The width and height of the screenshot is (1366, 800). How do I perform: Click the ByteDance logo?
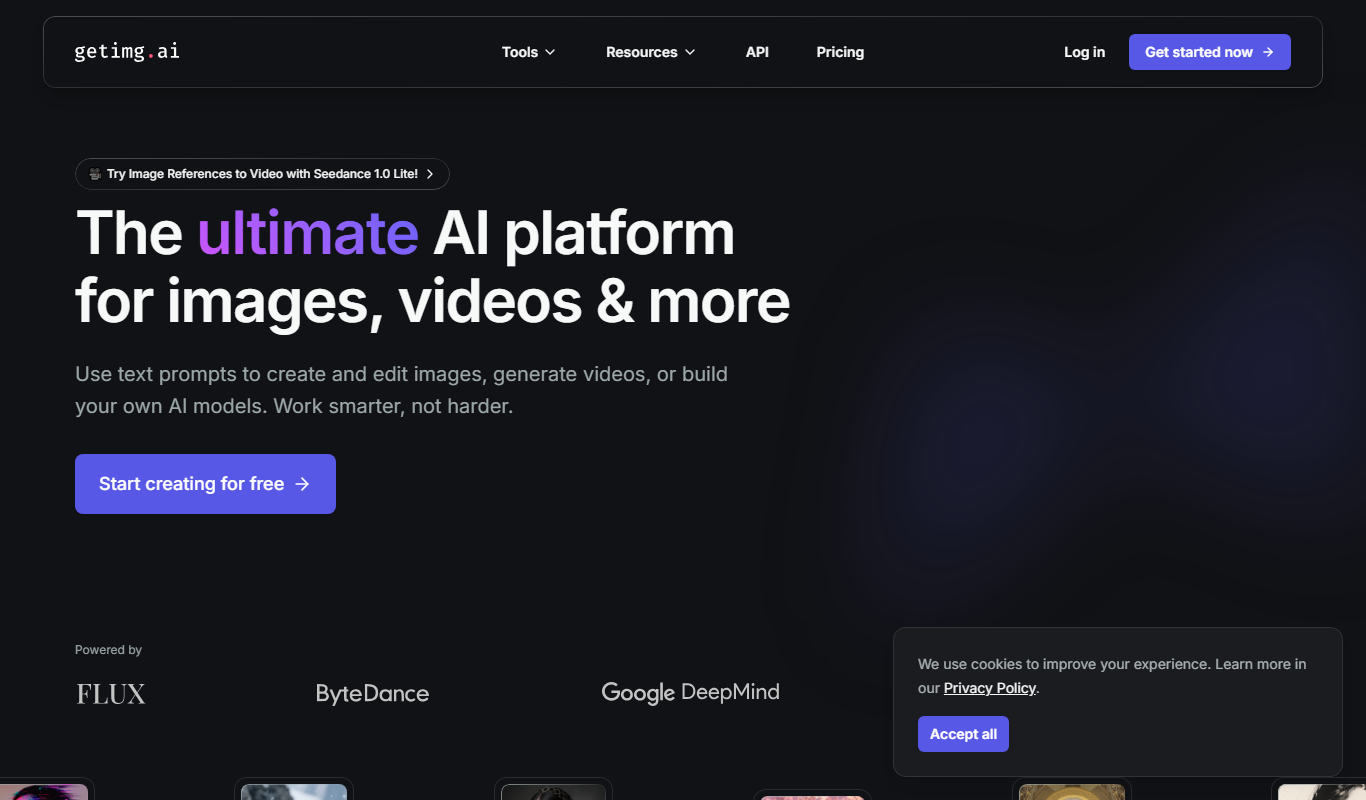tap(372, 694)
